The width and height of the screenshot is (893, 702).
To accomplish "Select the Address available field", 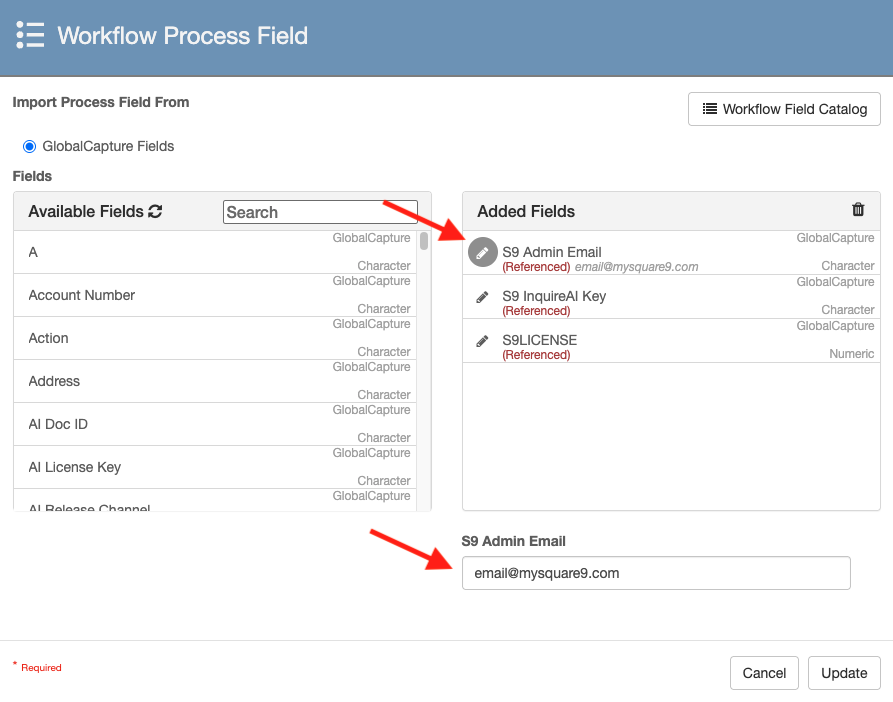I will [54, 381].
